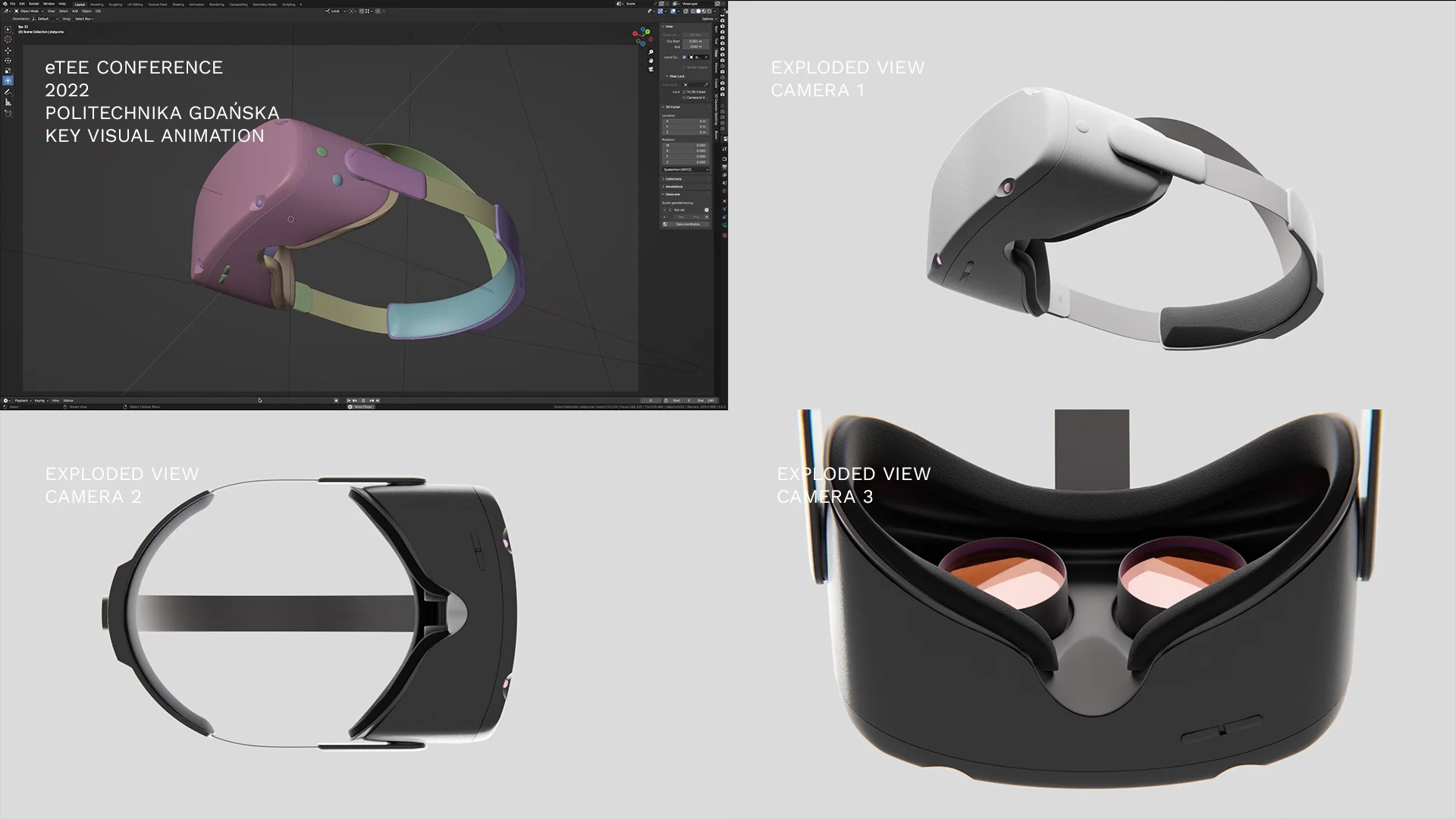Open the Quaternion rotation mode dropdown
This screenshot has width=1456, height=819.
point(686,170)
